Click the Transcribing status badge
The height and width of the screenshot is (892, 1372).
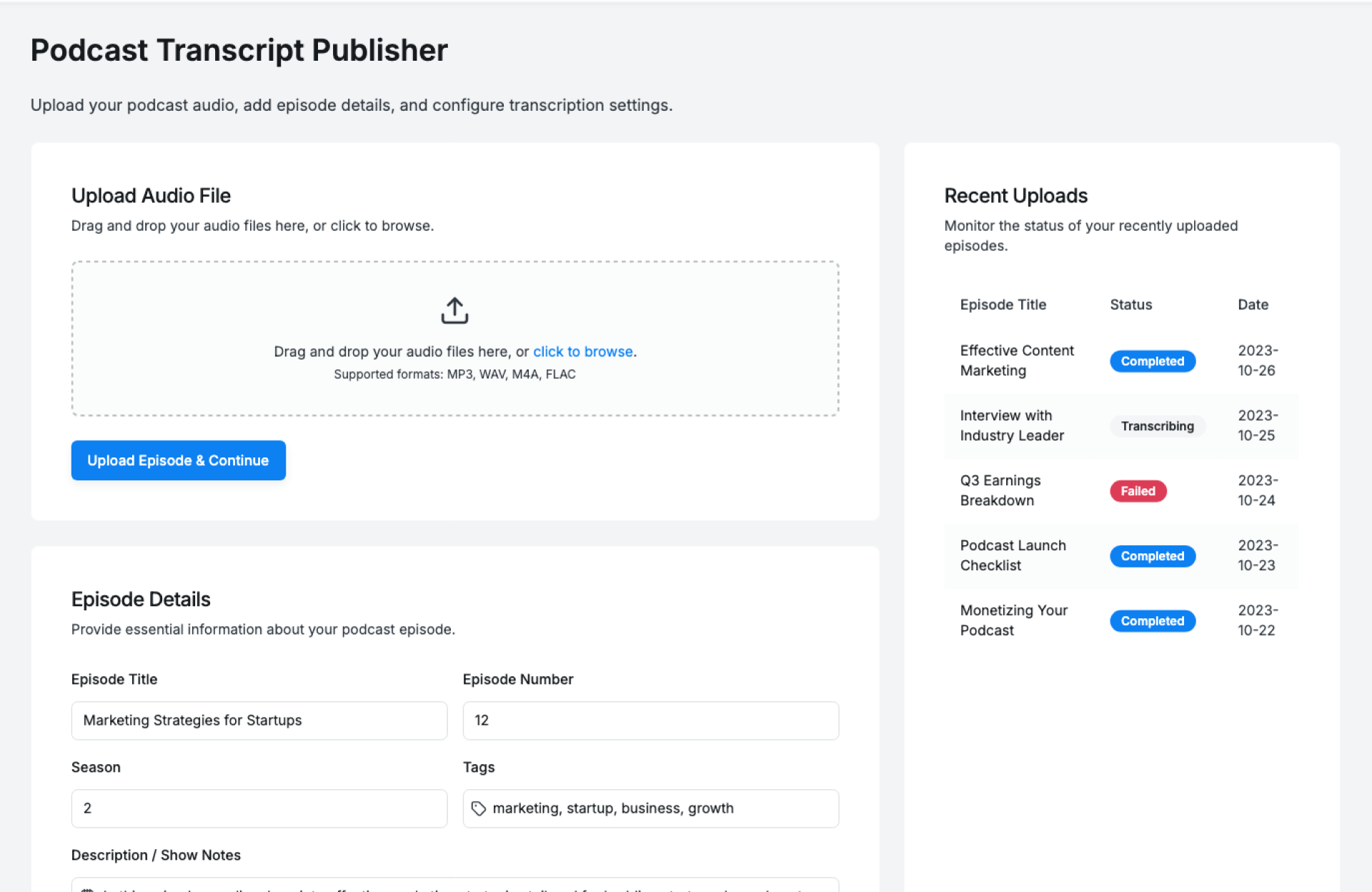tap(1157, 426)
